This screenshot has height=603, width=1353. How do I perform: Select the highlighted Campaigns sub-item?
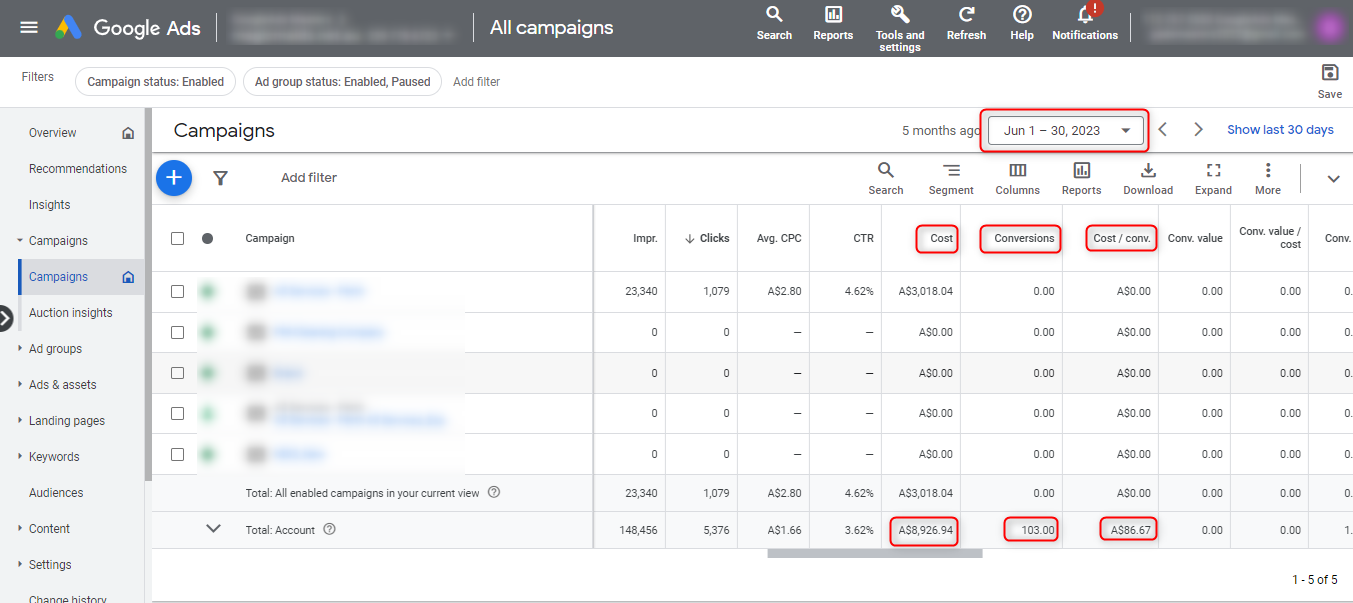point(81,277)
